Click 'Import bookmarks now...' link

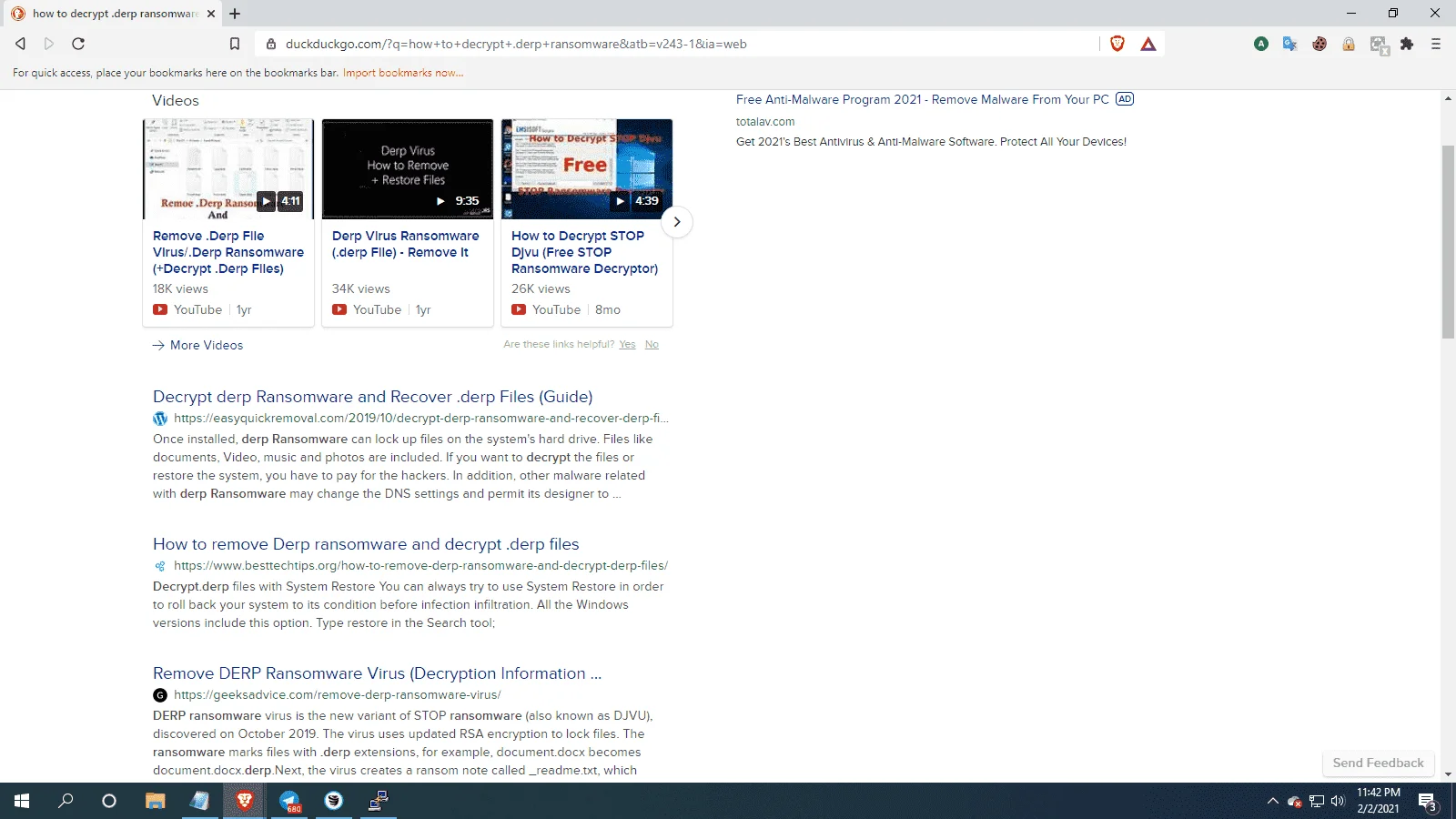pyautogui.click(x=403, y=73)
